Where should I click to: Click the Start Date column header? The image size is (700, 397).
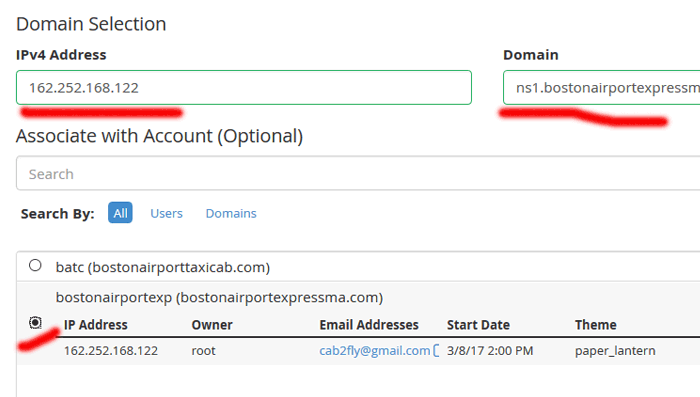click(x=478, y=325)
